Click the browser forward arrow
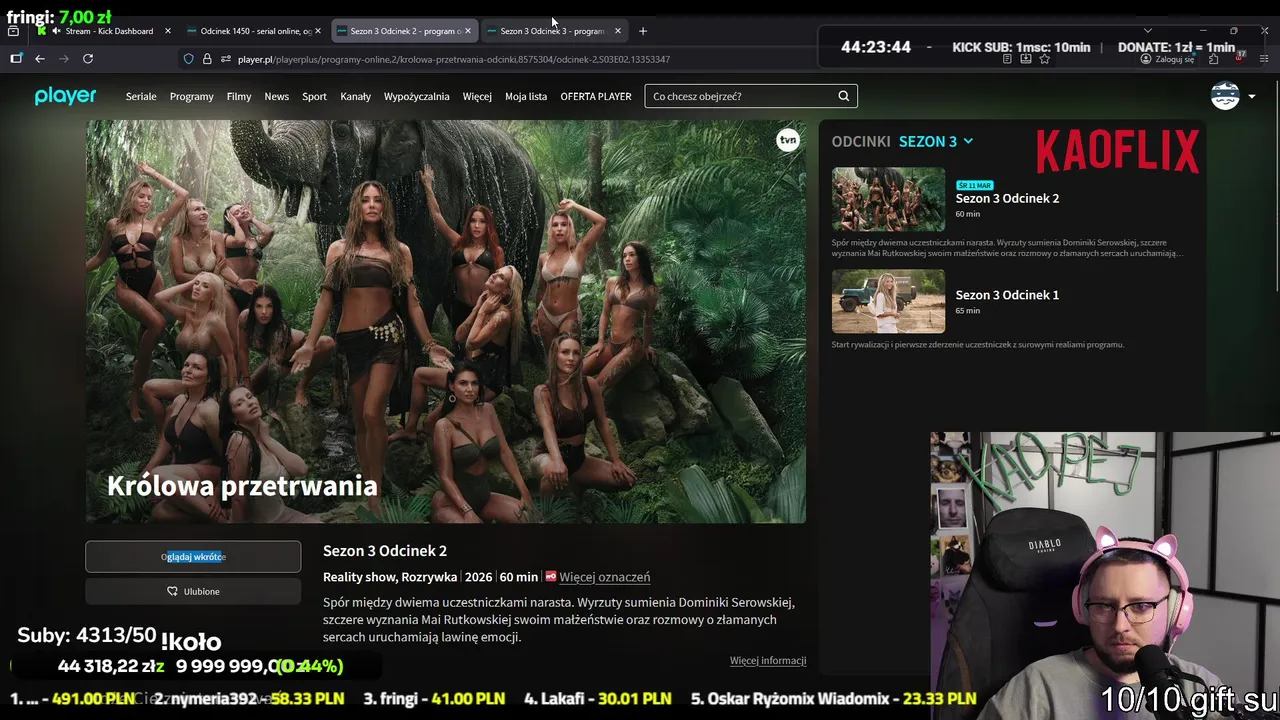The height and width of the screenshot is (720, 1280). pyautogui.click(x=64, y=59)
